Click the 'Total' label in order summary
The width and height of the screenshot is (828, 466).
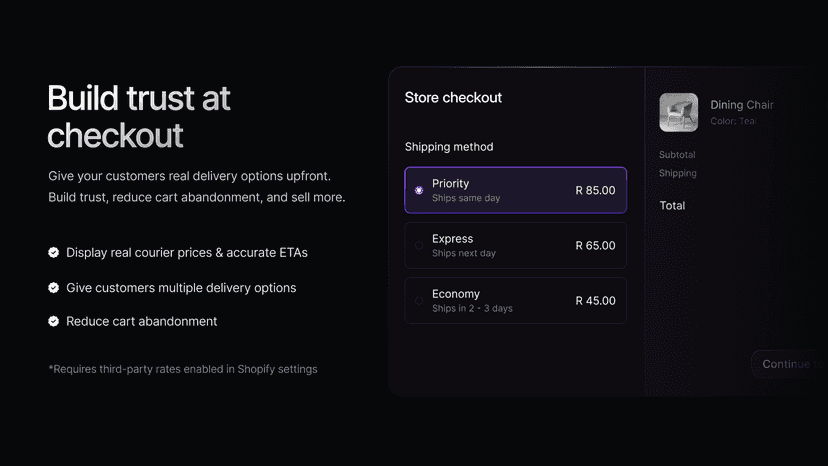[672, 206]
